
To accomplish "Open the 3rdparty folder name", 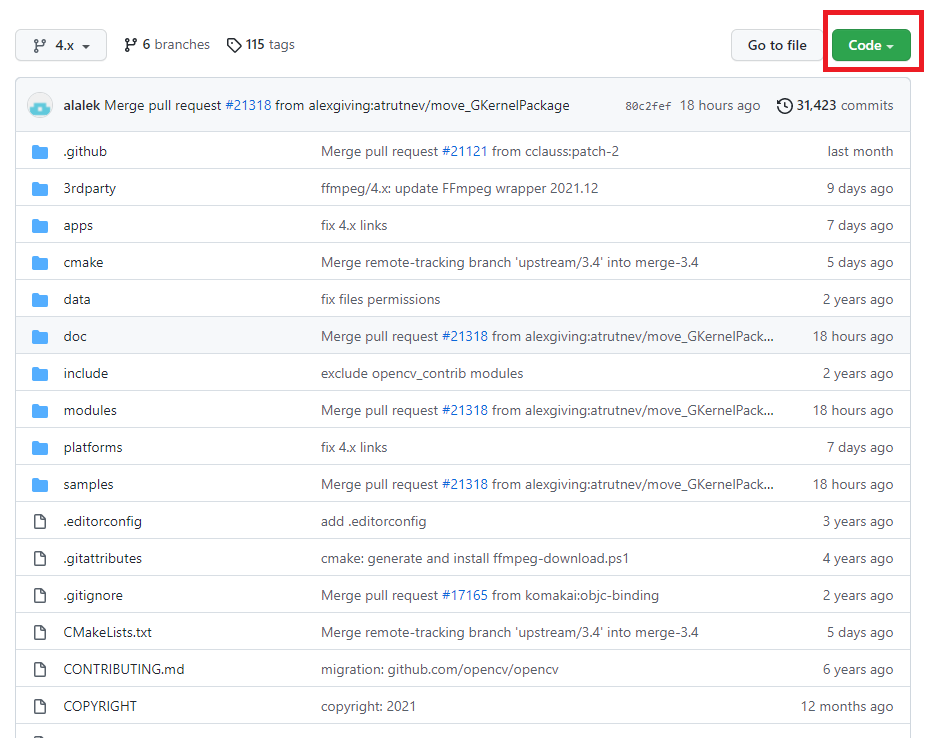I will [89, 188].
